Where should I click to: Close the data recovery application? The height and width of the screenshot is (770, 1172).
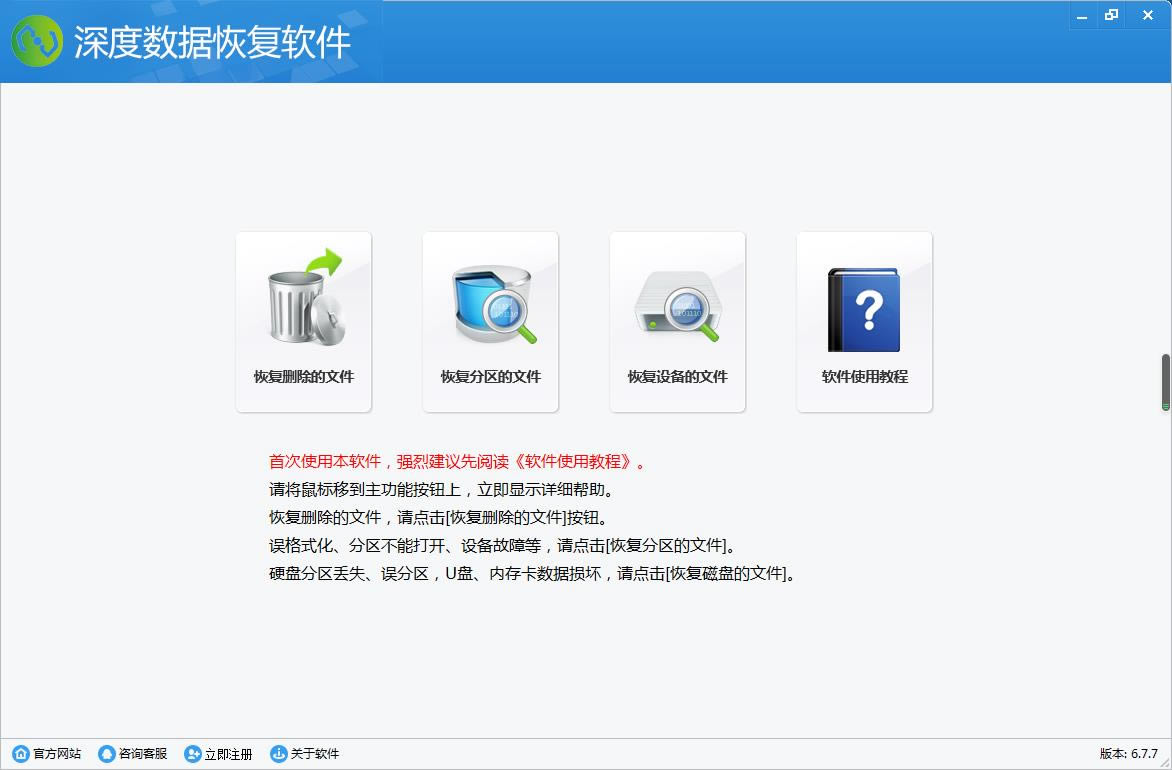[x=1148, y=16]
